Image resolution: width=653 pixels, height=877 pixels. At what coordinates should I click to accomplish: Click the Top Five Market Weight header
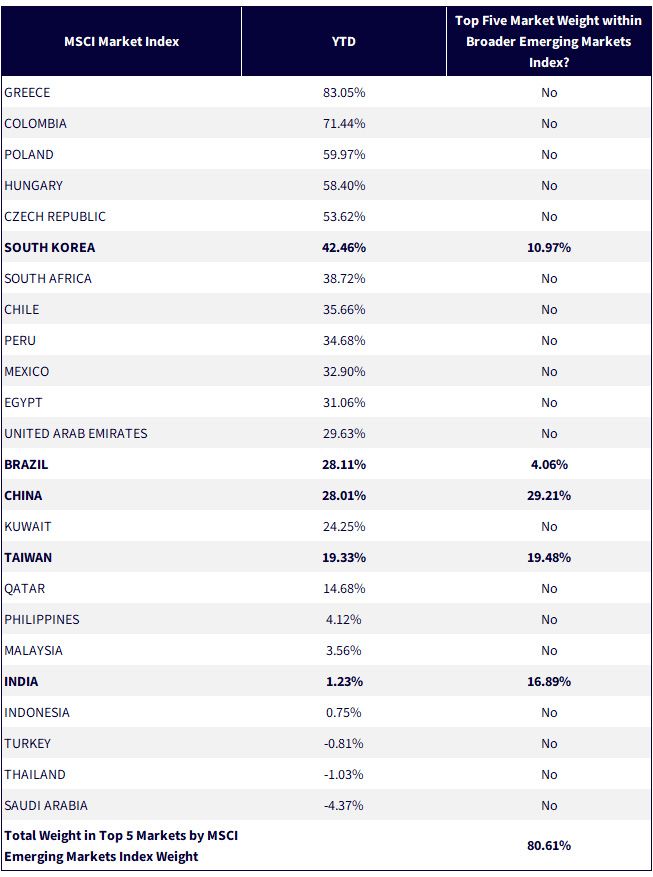point(548,41)
